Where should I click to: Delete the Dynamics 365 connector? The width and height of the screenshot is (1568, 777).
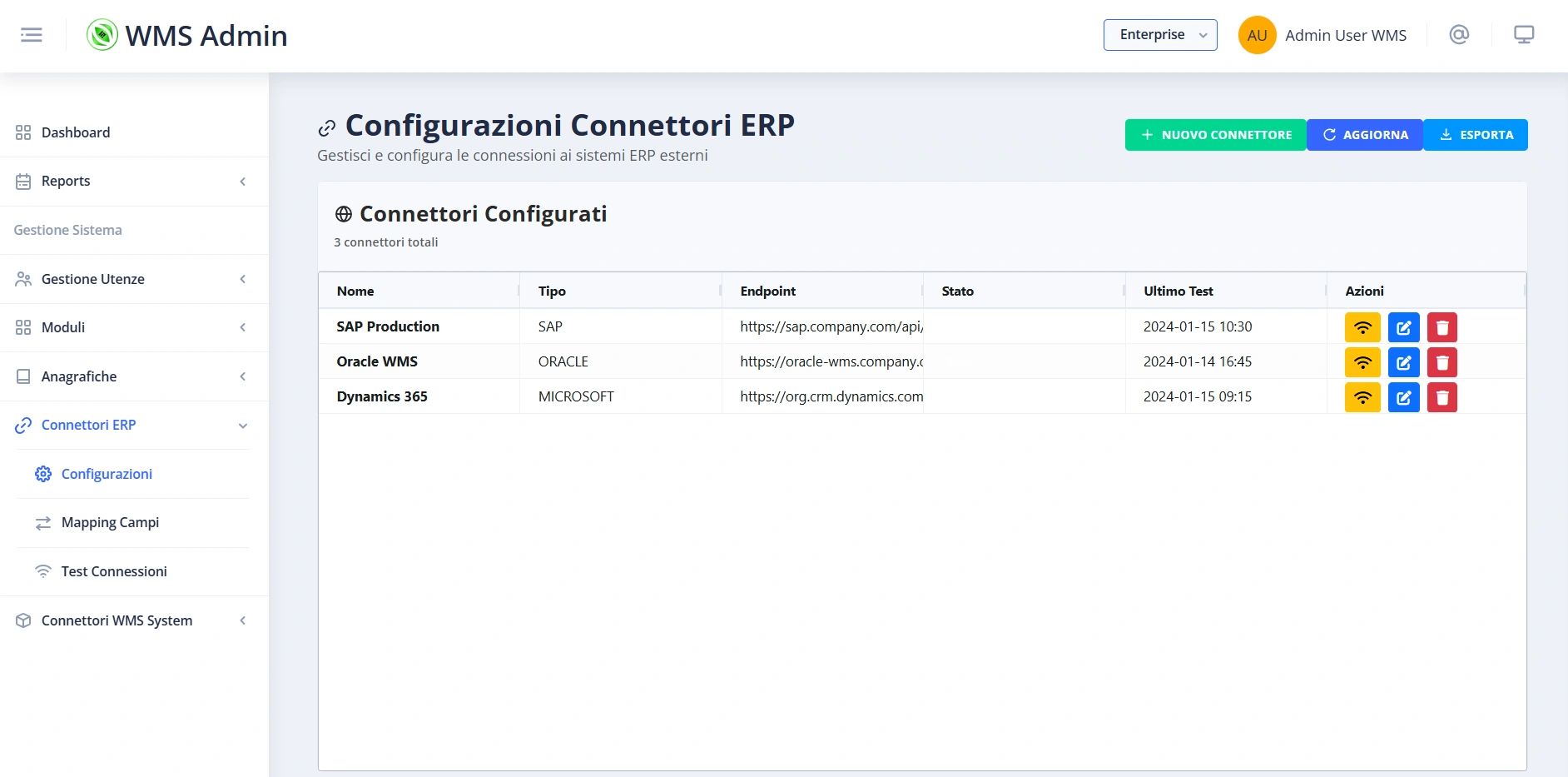pos(1442,397)
